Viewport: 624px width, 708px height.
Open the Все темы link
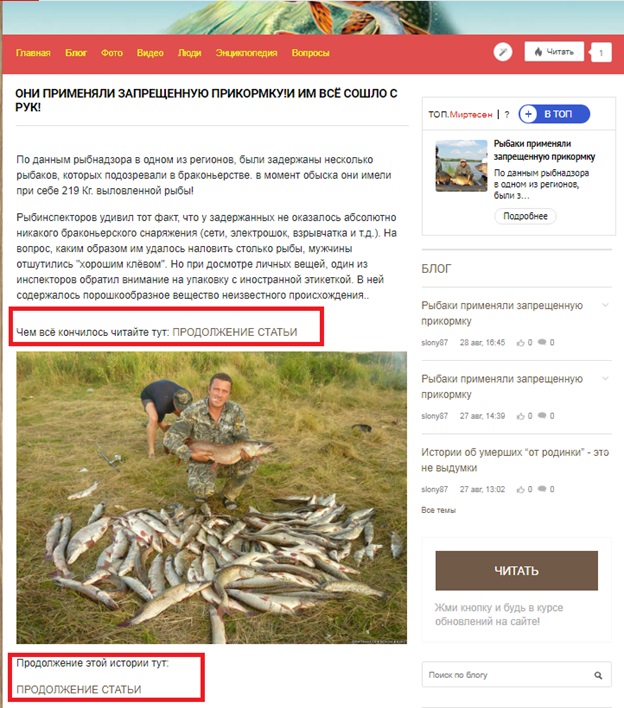(438, 510)
